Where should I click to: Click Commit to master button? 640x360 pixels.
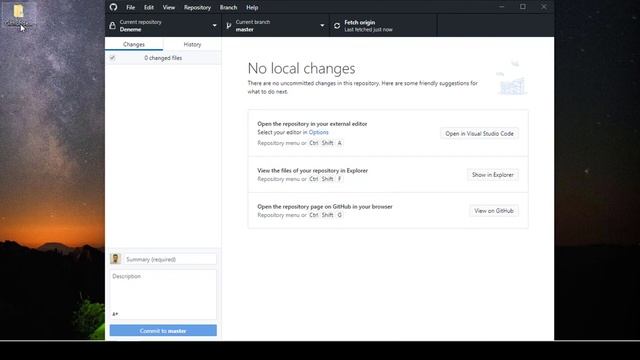163,331
